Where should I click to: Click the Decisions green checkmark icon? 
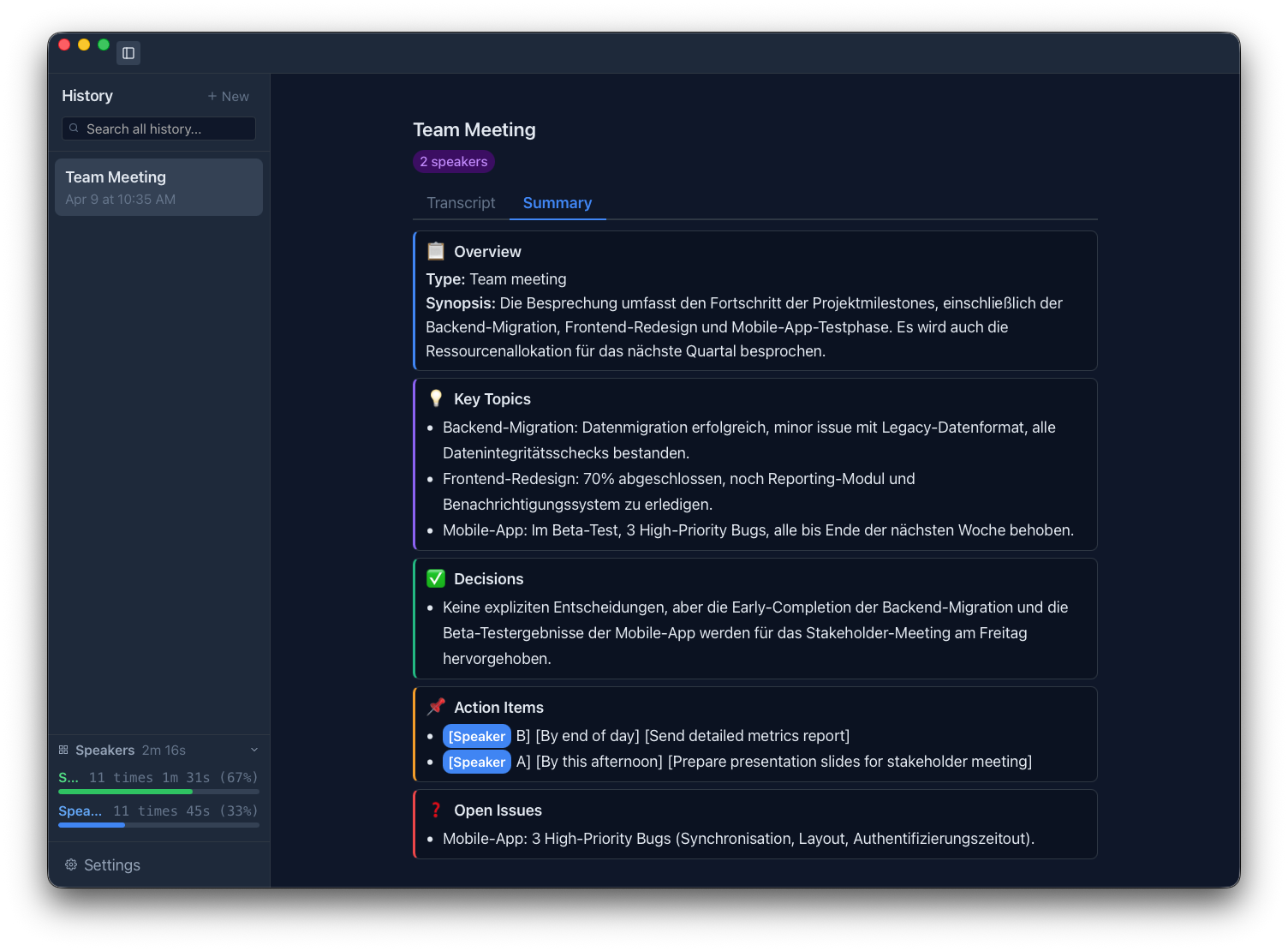point(436,578)
